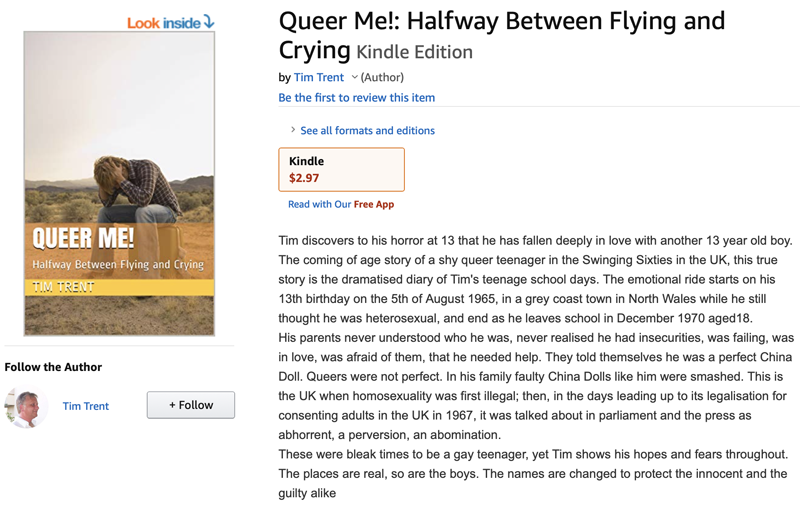The image size is (800, 507).
Task: Click the Look inside down-arrow icon
Action: [209, 21]
